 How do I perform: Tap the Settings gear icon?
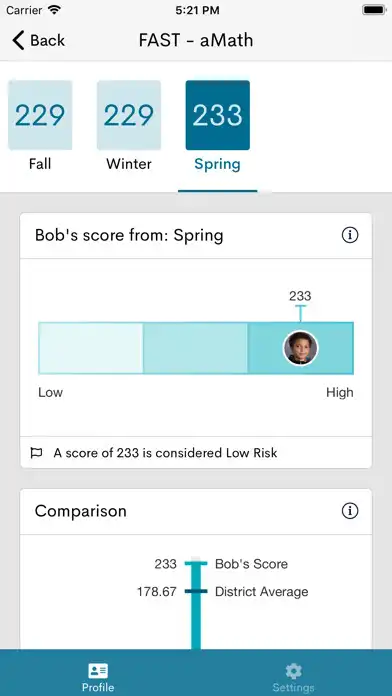293,671
